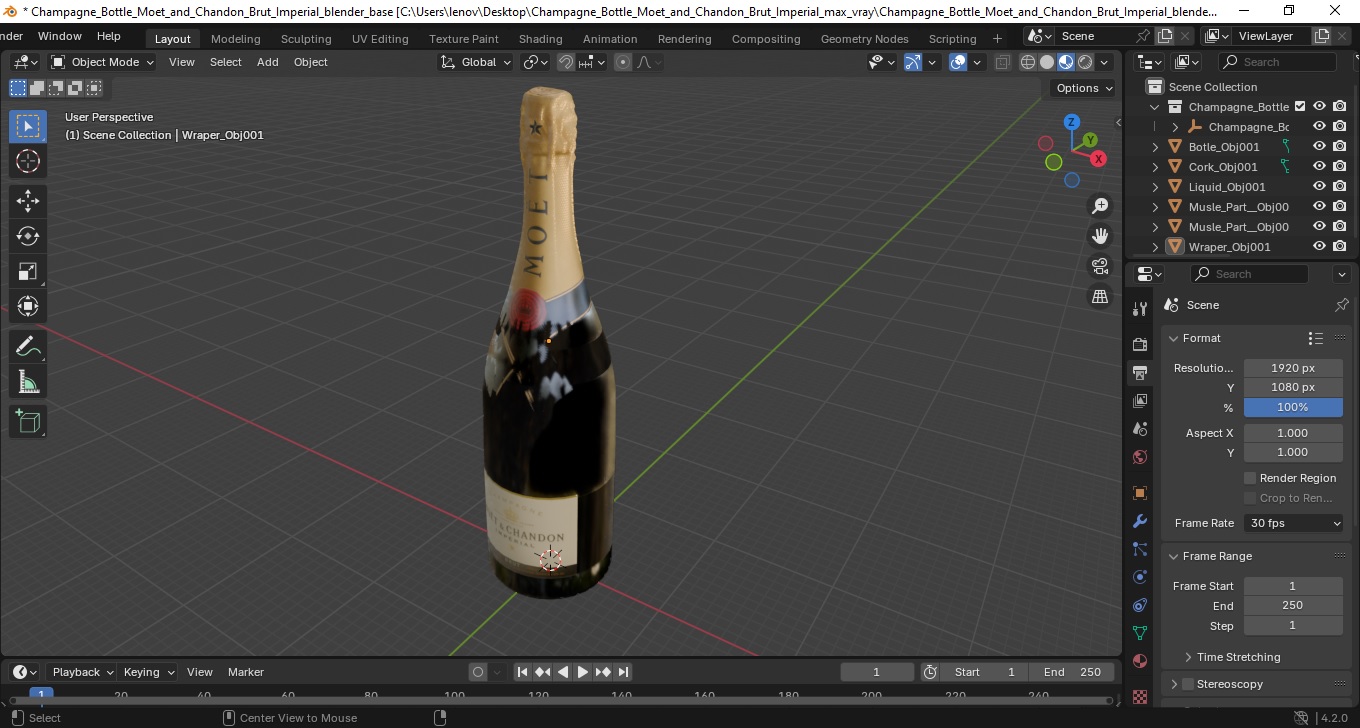Screen dimensions: 1360x728
Task: Click the timeline End frame 250 field
Action: 1072,672
